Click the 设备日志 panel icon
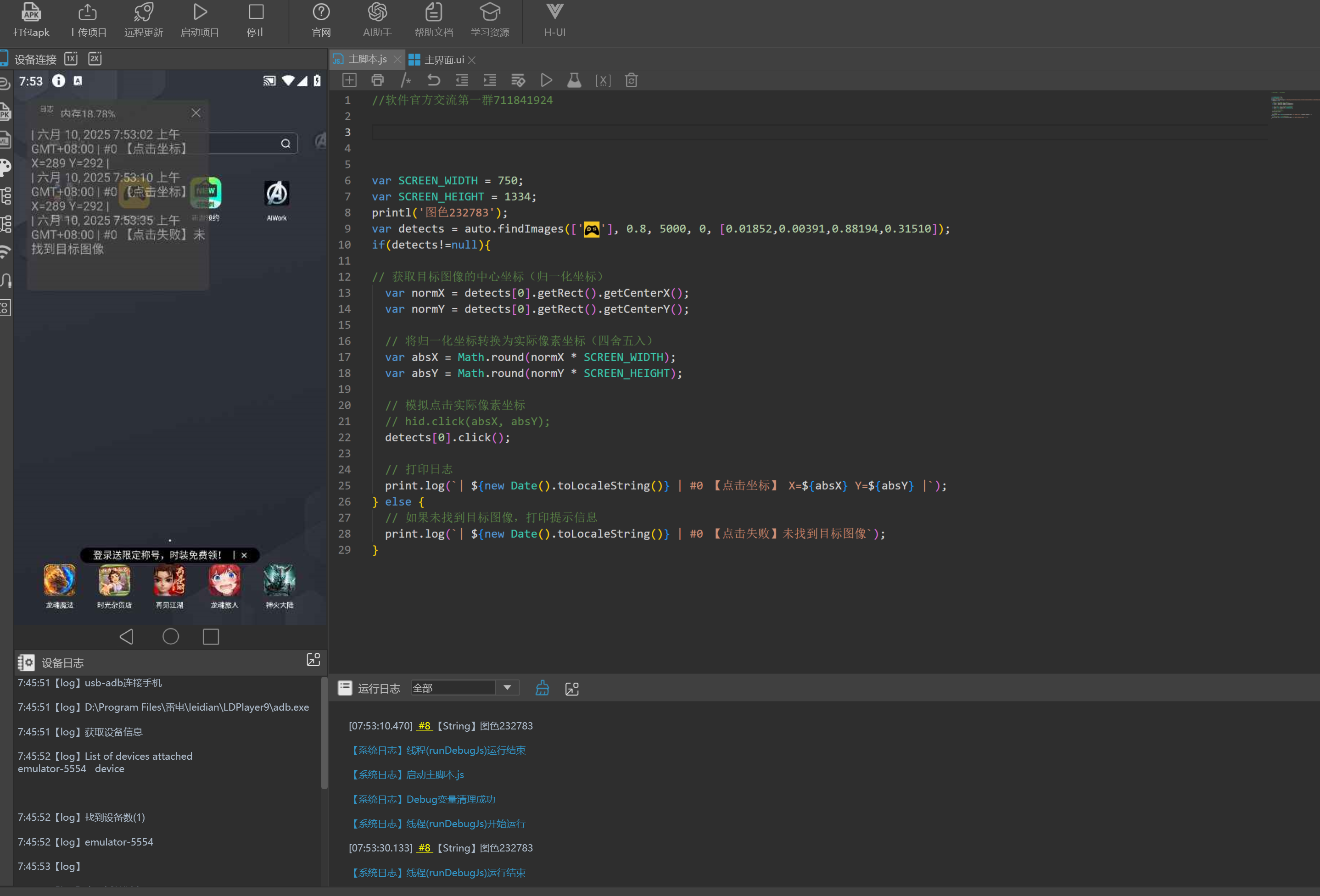The image size is (1320, 896). [26, 662]
